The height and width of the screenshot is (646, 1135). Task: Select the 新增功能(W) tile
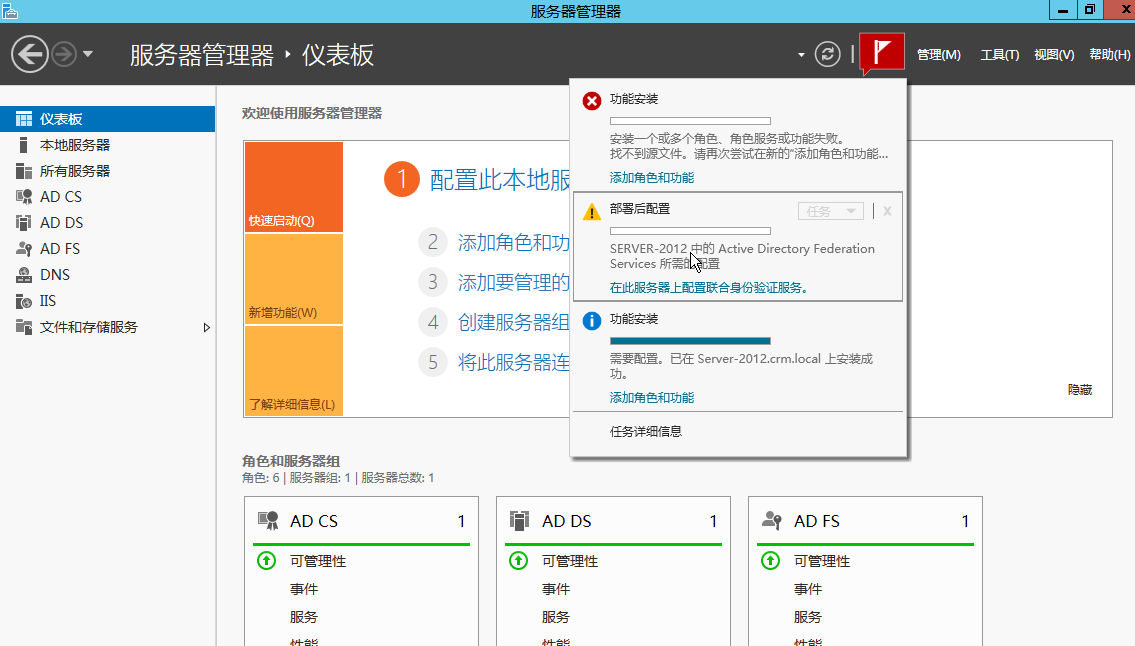coord(294,279)
